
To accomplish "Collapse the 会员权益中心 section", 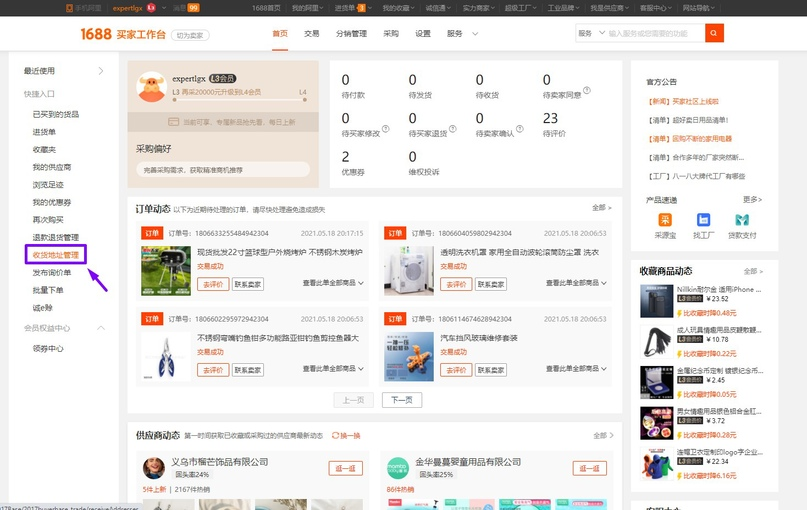I will coord(101,328).
